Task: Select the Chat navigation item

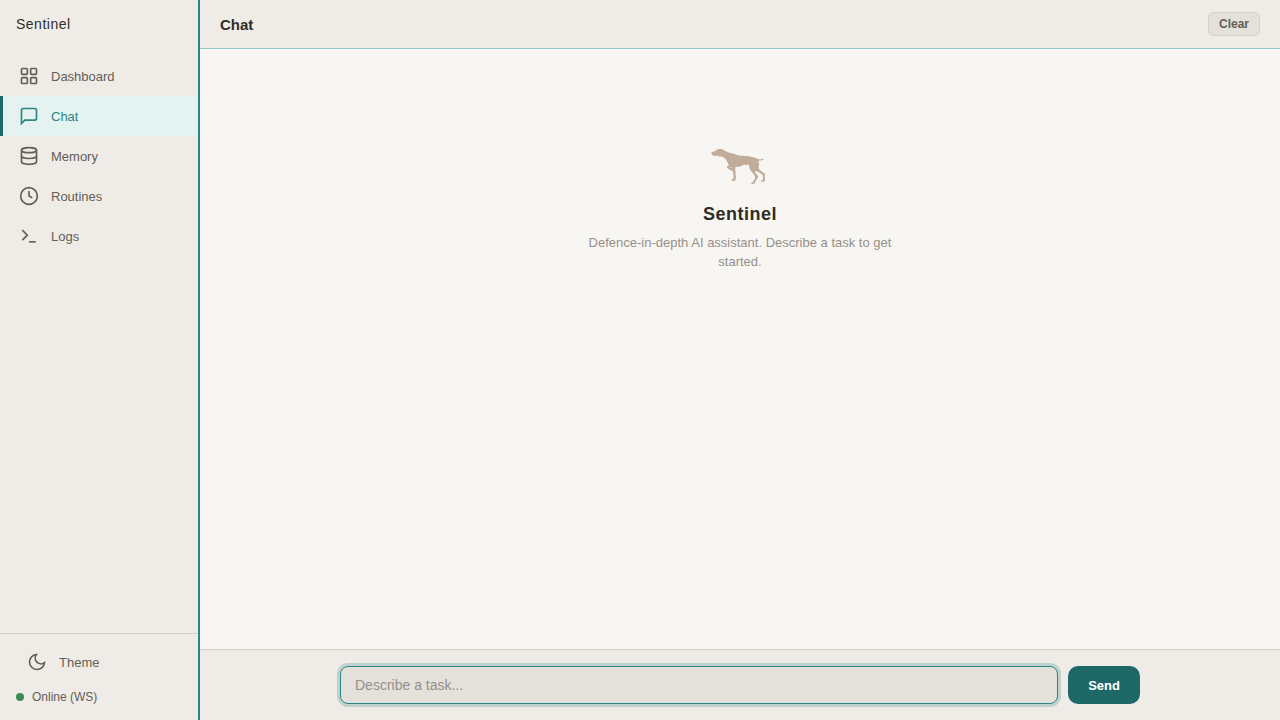Action: click(x=63, y=116)
